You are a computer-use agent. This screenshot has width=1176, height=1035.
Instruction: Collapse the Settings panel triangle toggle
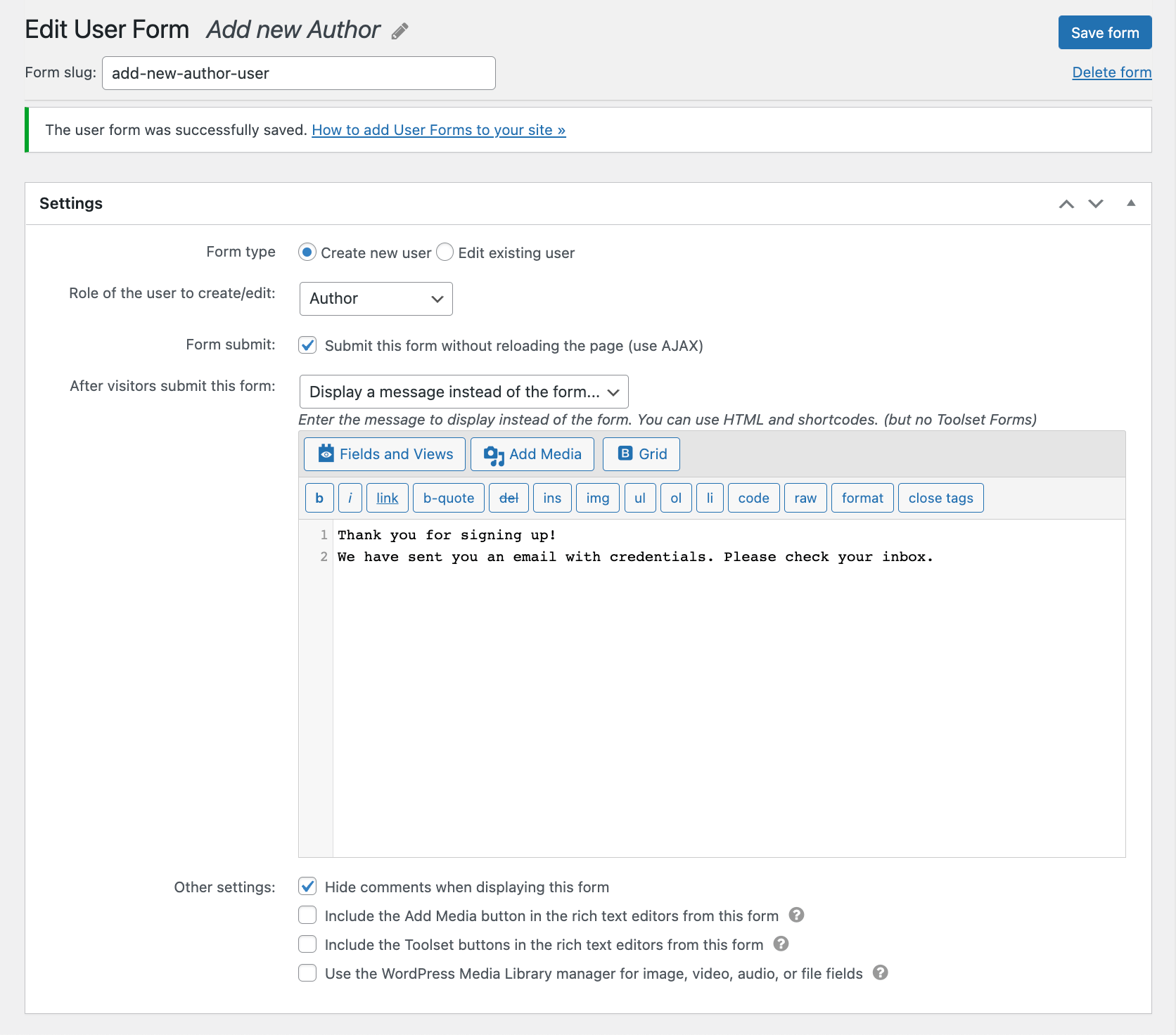coord(1131,203)
